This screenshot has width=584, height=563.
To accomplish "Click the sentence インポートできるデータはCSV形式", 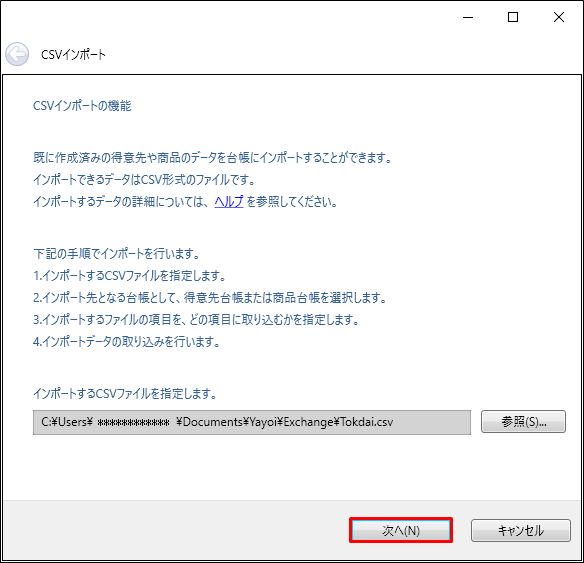I will (x=145, y=180).
